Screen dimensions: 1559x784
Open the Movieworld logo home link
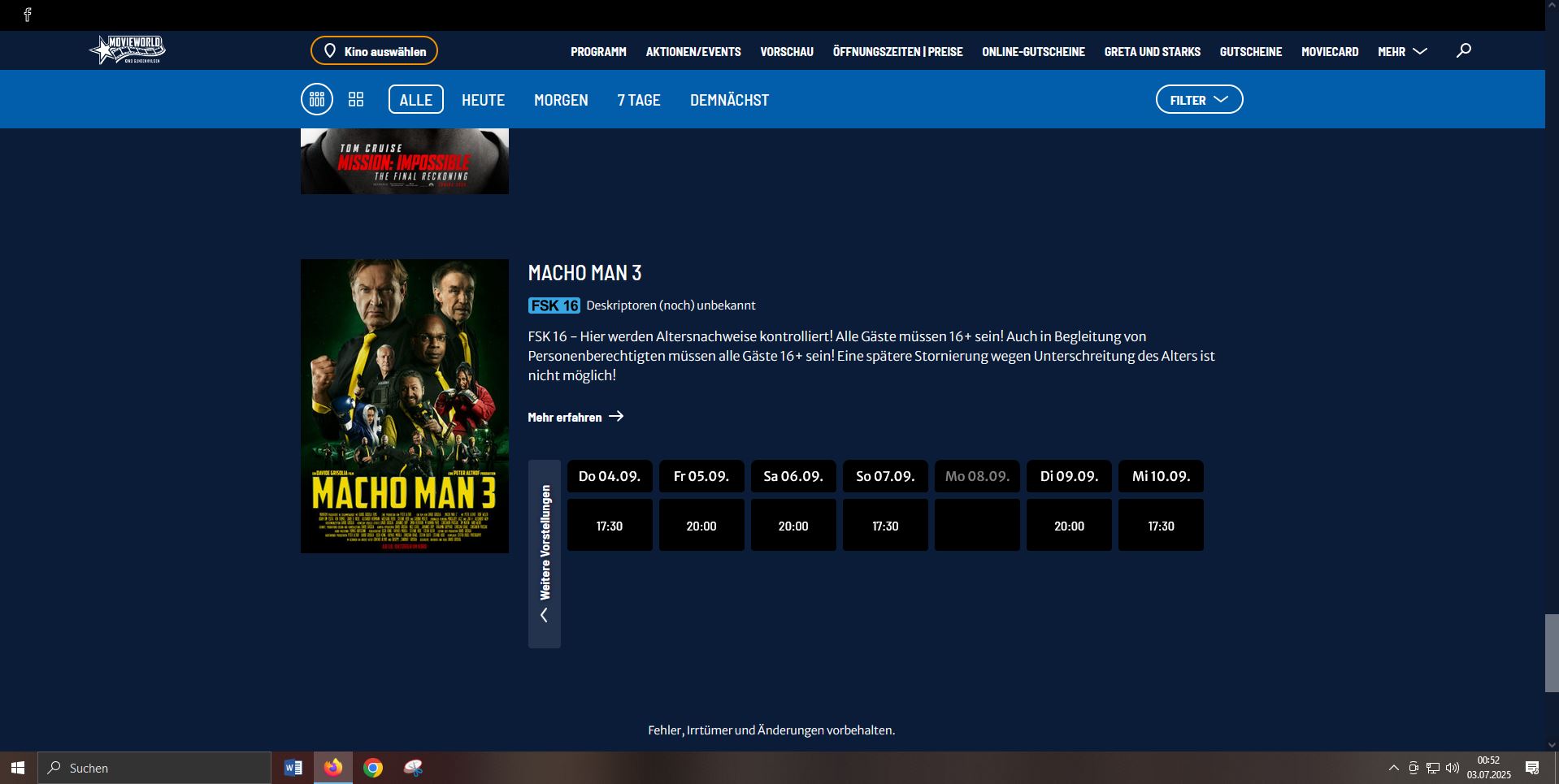point(128,50)
